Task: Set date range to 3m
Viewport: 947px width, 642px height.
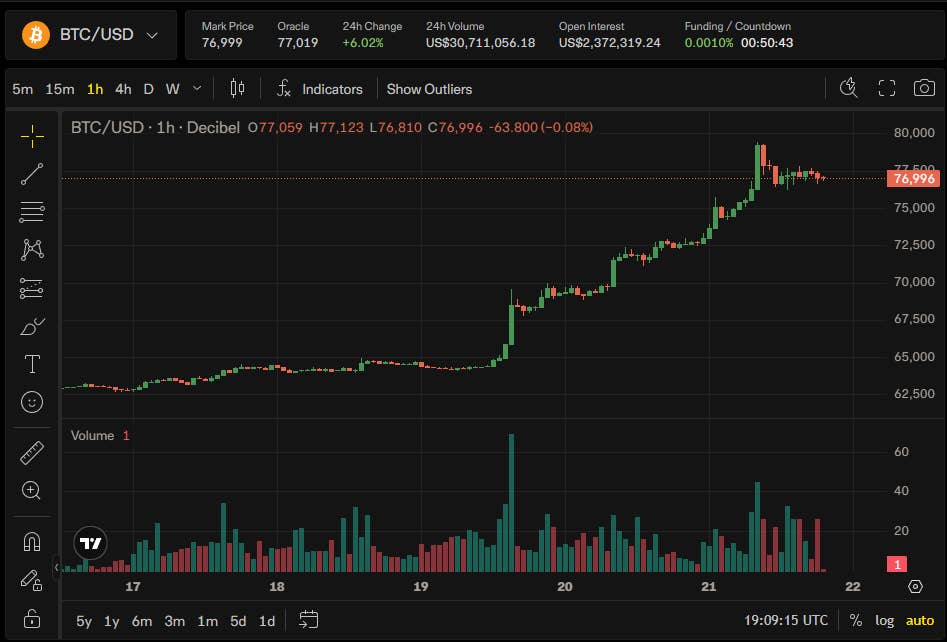Action: tap(175, 621)
